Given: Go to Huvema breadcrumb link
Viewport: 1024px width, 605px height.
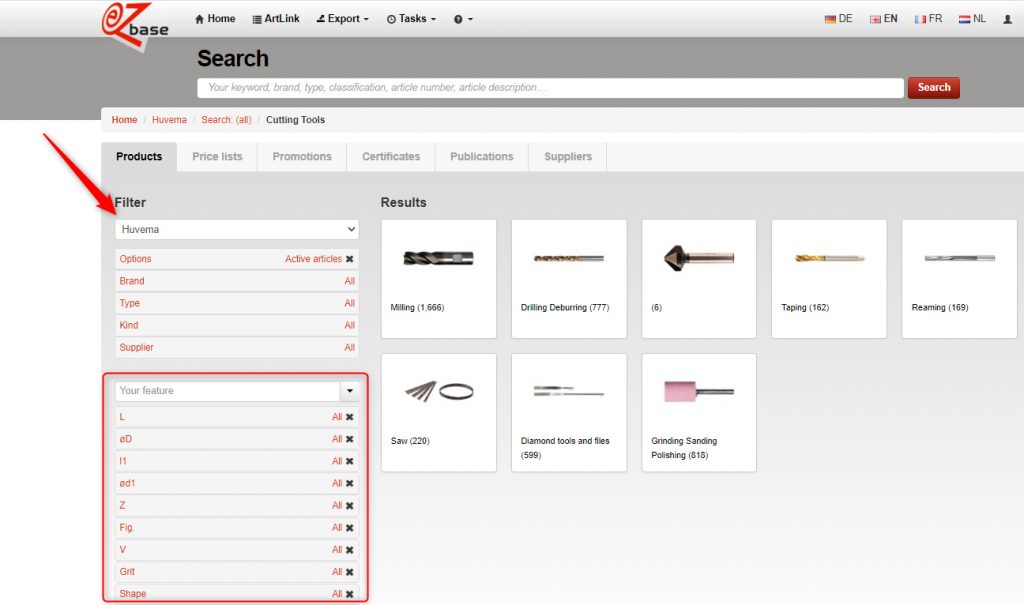Looking at the screenshot, I should click(x=169, y=120).
